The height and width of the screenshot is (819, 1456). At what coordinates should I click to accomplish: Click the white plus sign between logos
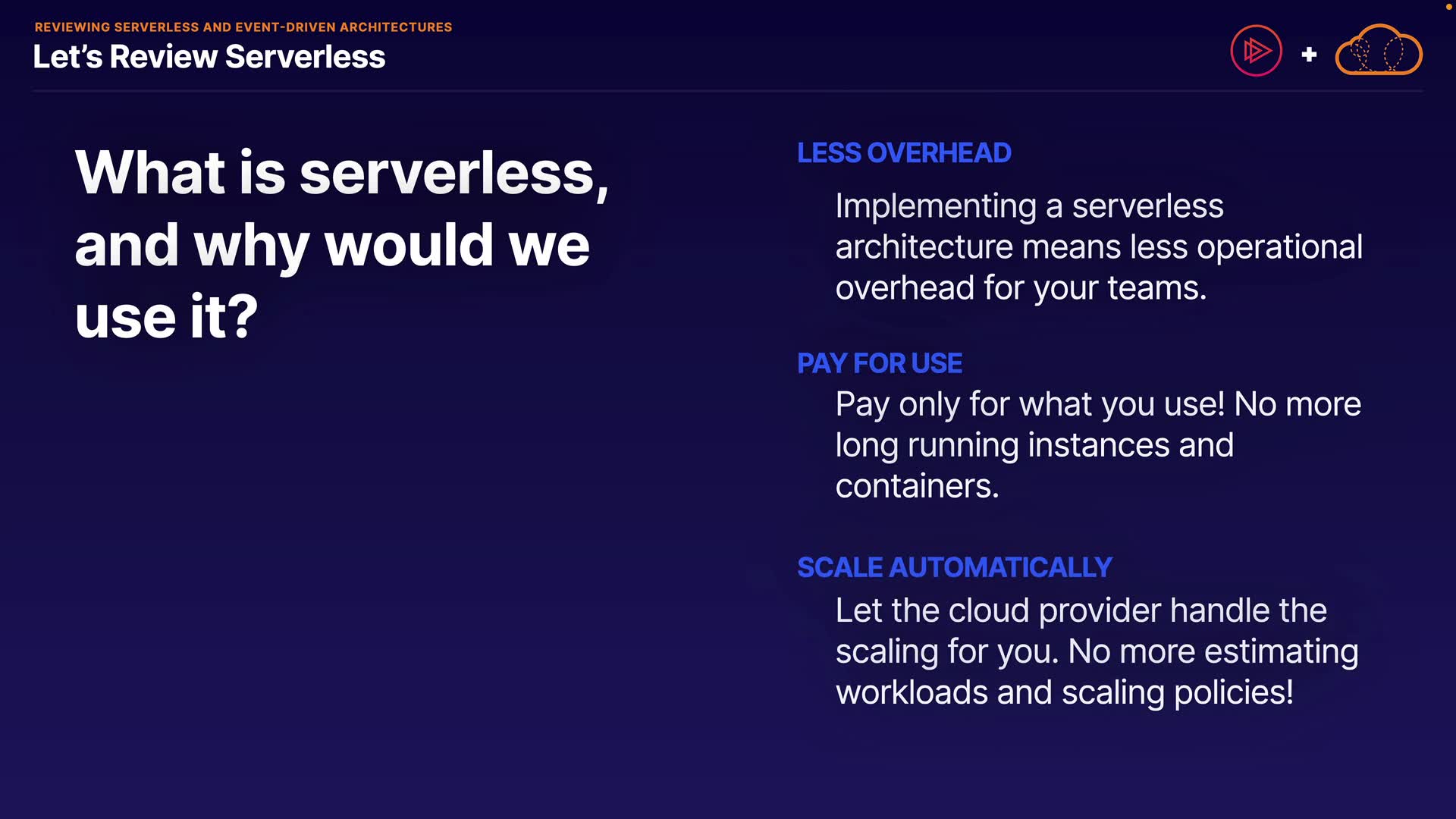tap(1309, 55)
